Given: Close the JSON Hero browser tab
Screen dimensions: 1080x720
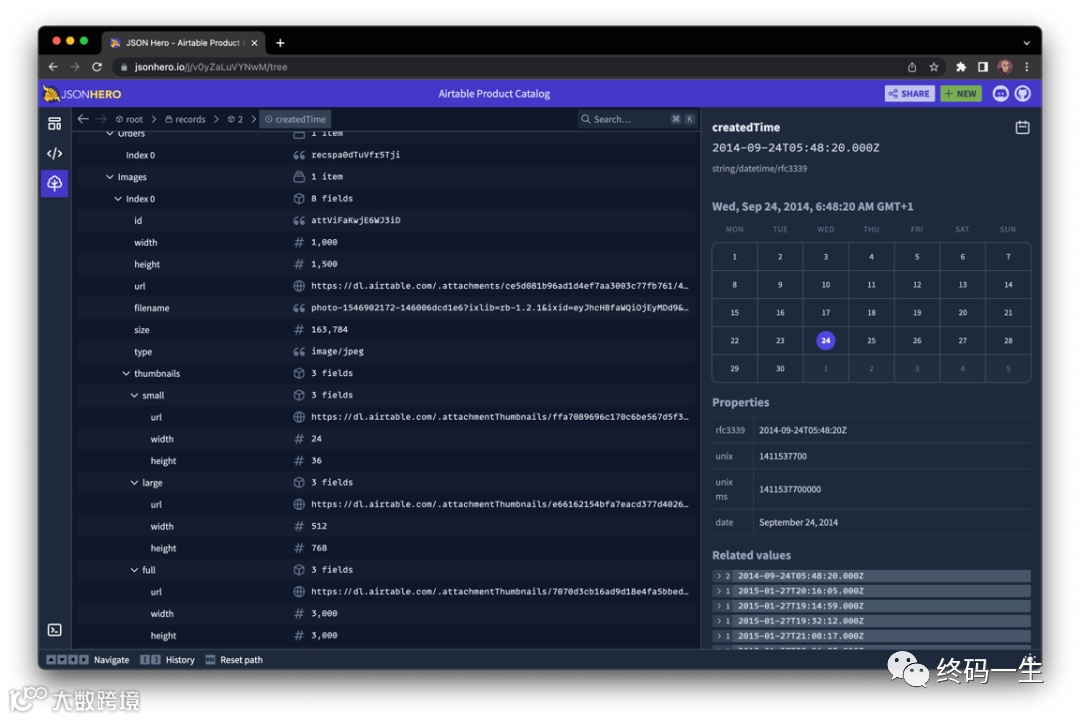Looking at the screenshot, I should 254,43.
